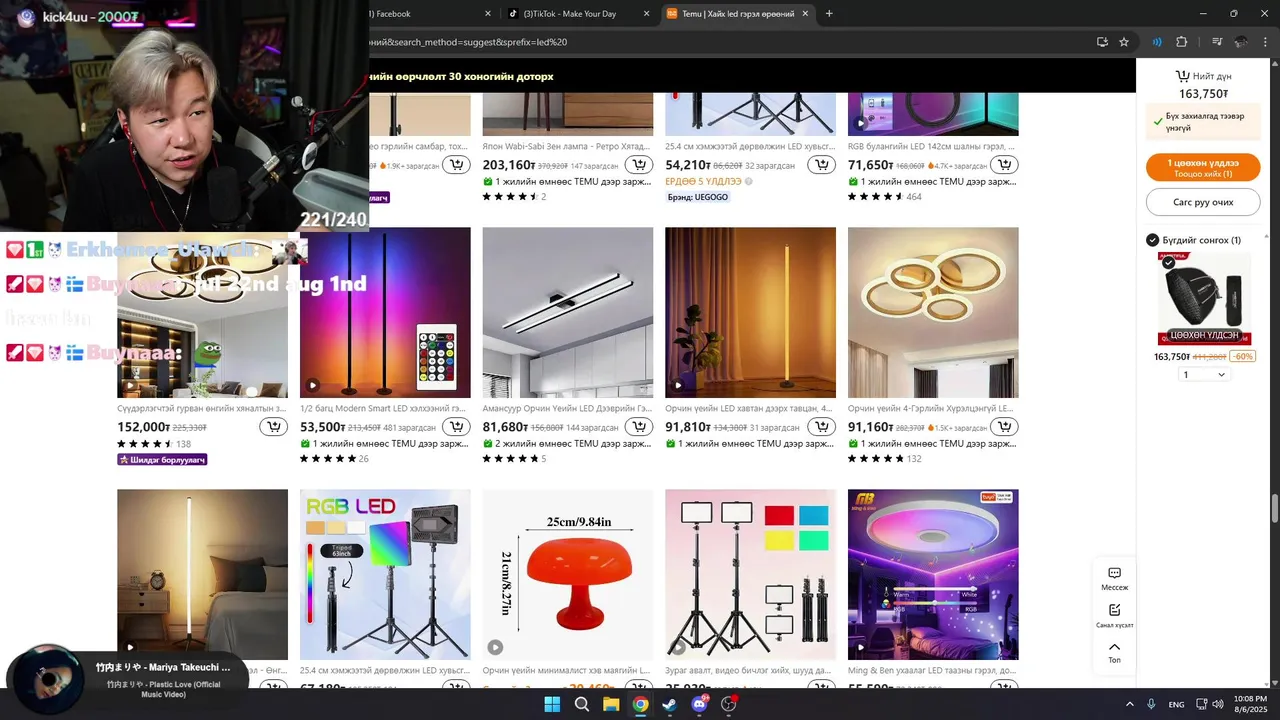Add the 203,160₮ Wabi-Sabi lamp to cart
Screen dimensions: 1280x720
(x=639, y=165)
